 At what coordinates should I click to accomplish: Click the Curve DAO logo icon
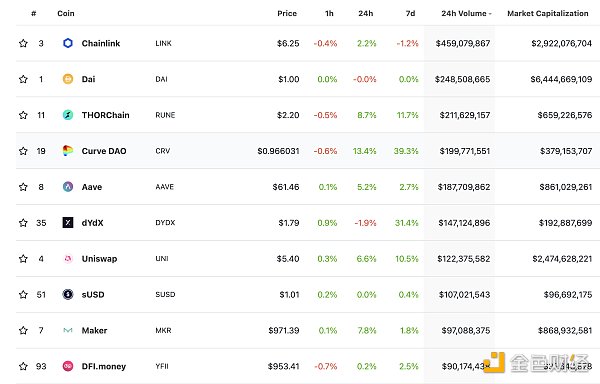(68, 151)
